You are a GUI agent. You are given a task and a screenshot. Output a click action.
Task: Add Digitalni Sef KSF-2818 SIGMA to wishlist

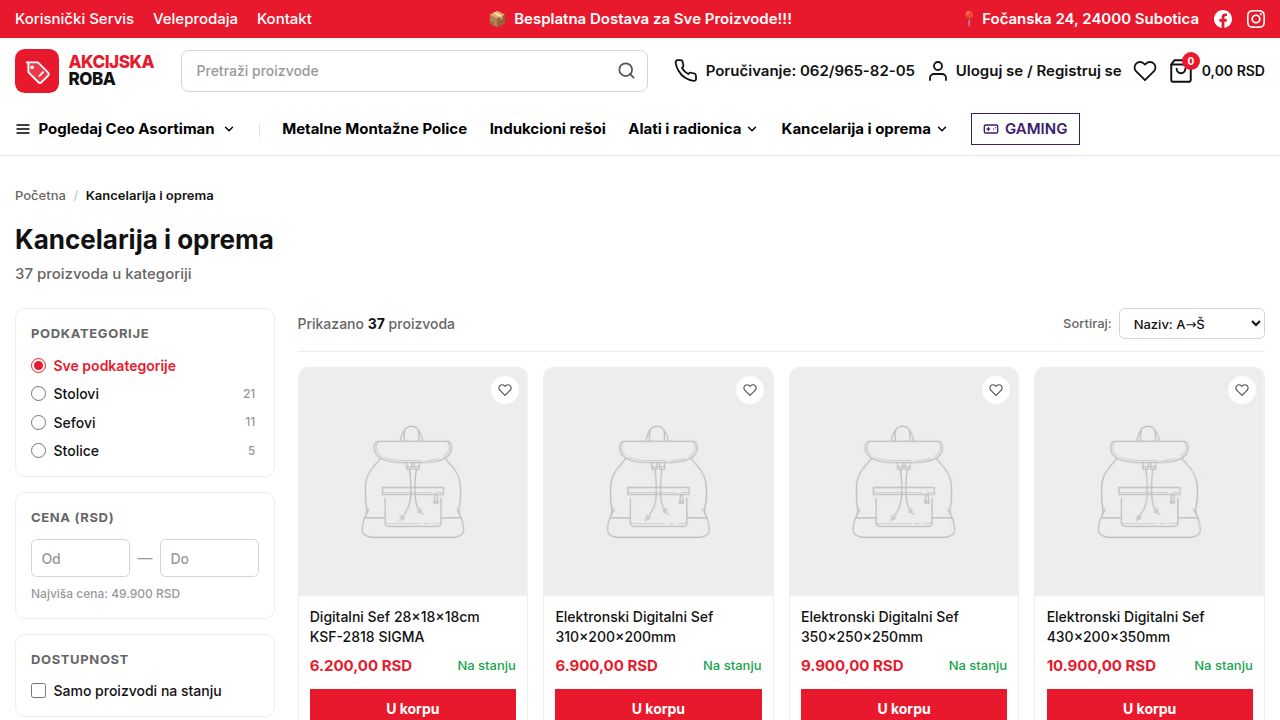505,390
